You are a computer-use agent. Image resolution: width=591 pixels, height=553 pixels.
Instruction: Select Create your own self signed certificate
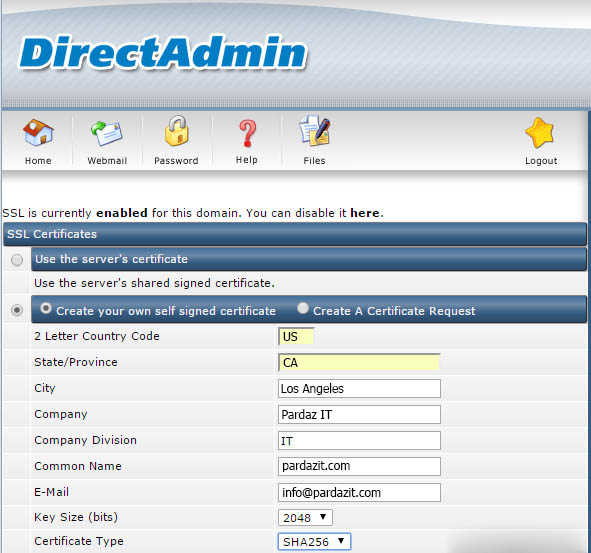(46, 308)
